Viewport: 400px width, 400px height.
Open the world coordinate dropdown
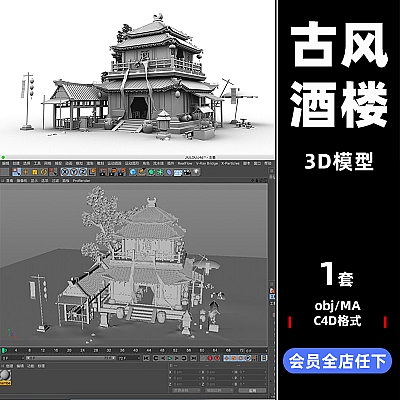coord(186,390)
